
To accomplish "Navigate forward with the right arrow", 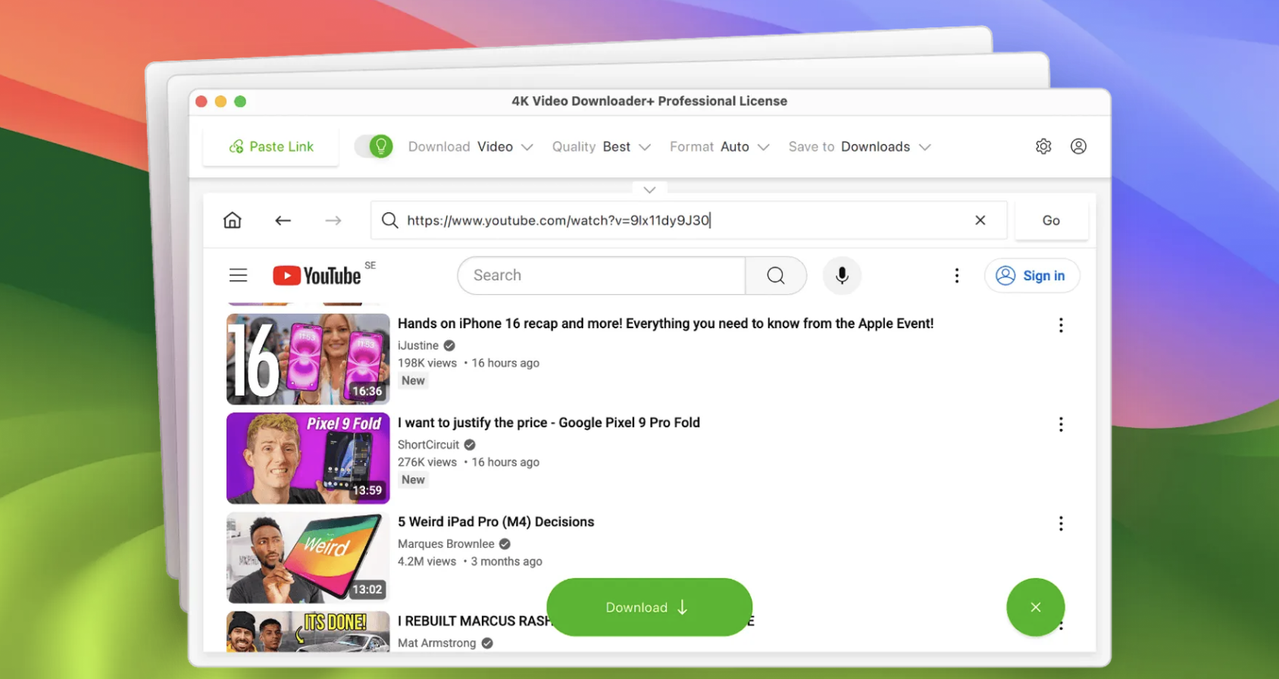I will coord(333,220).
